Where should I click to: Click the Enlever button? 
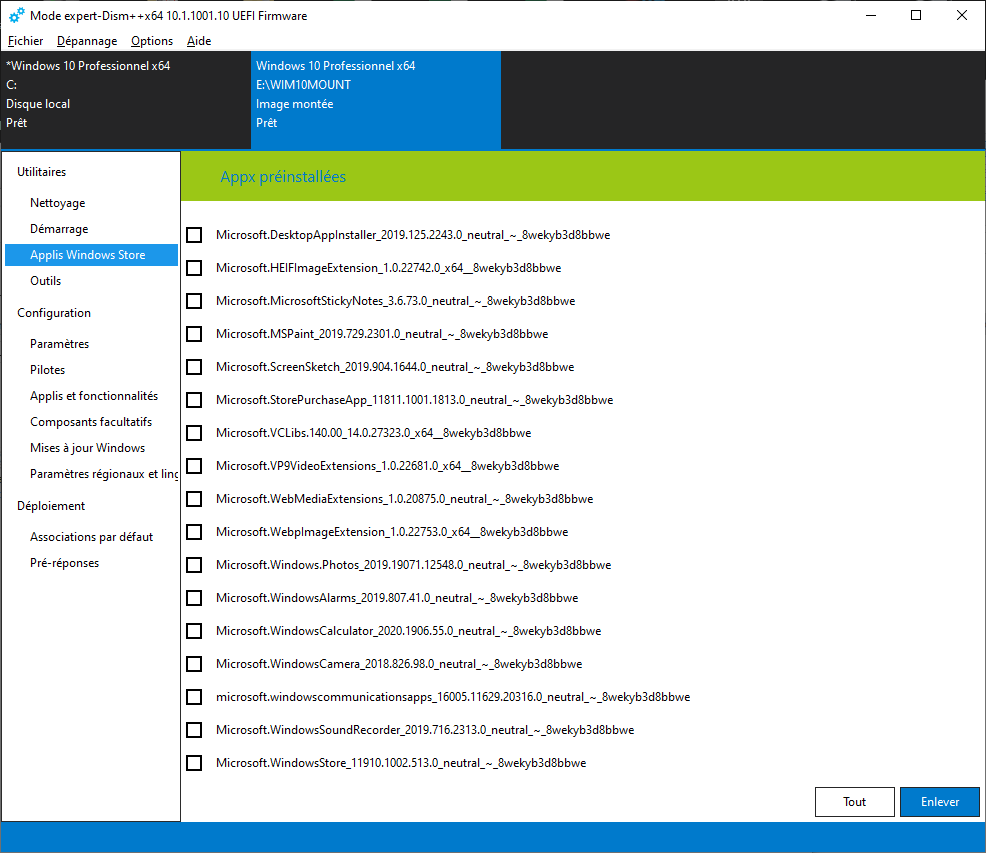point(939,802)
